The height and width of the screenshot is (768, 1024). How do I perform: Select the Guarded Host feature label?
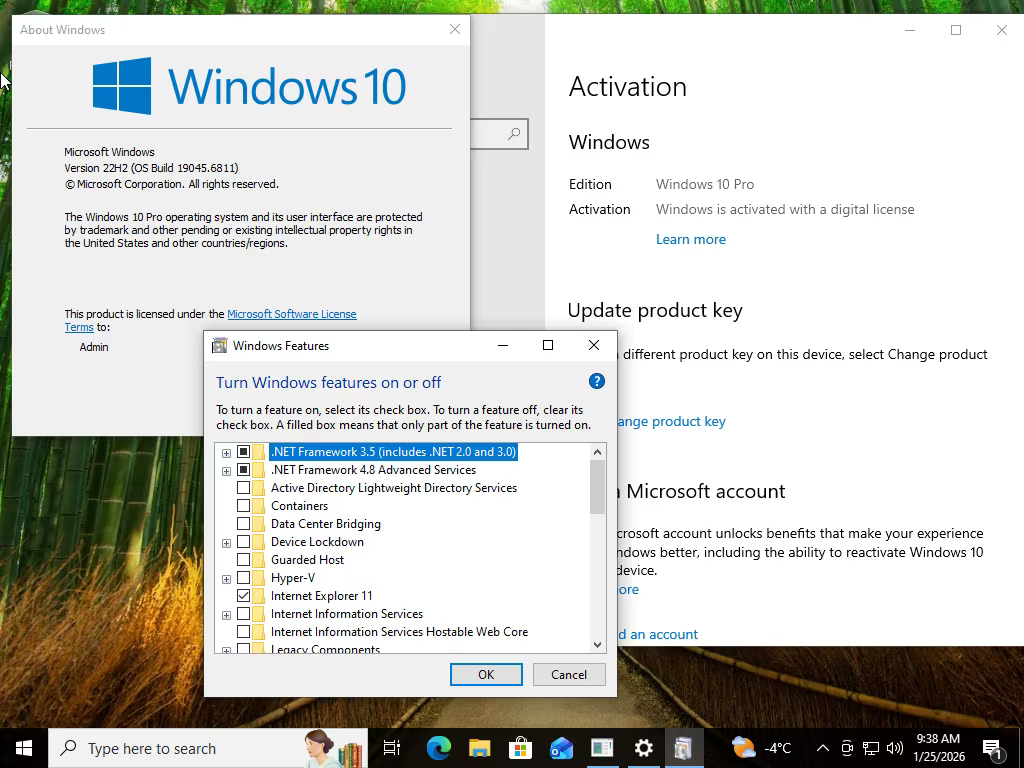pos(307,560)
